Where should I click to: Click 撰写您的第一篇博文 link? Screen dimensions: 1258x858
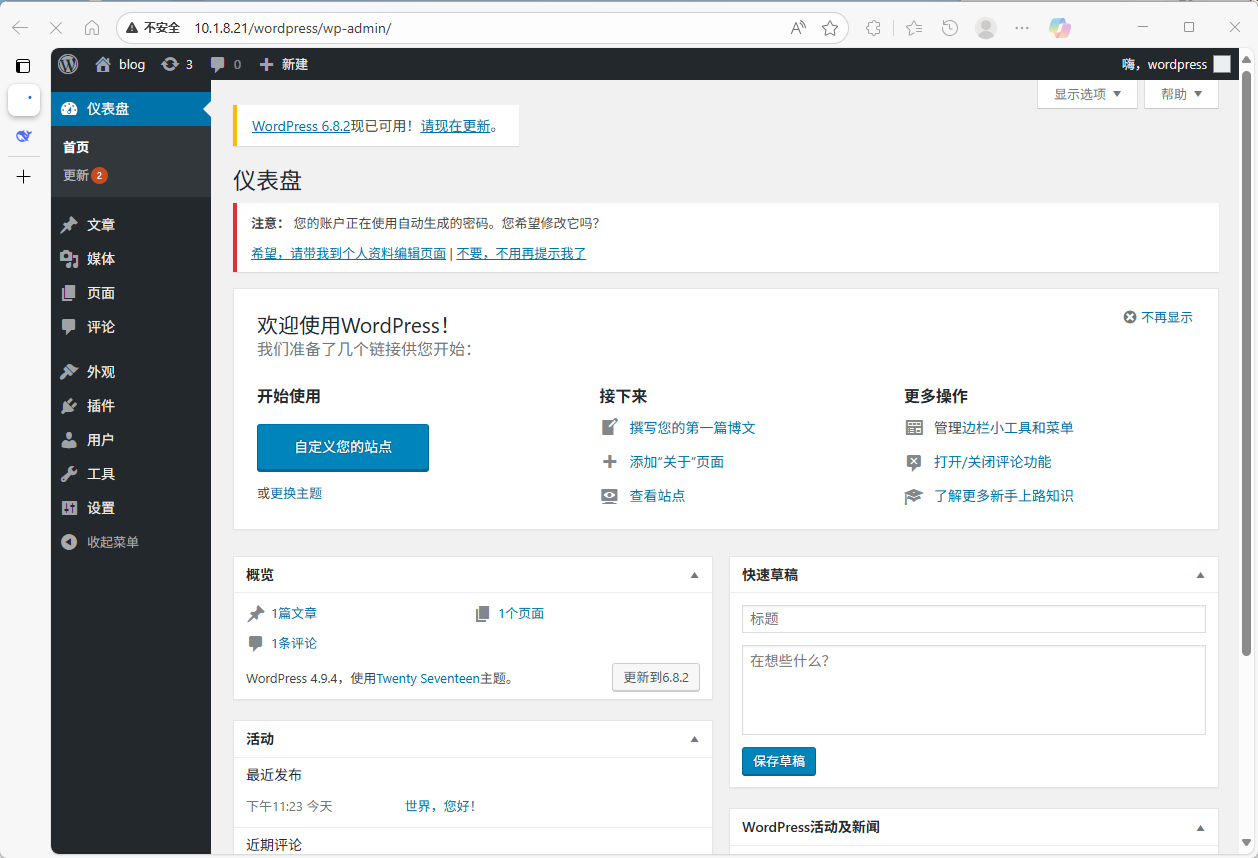pos(692,428)
